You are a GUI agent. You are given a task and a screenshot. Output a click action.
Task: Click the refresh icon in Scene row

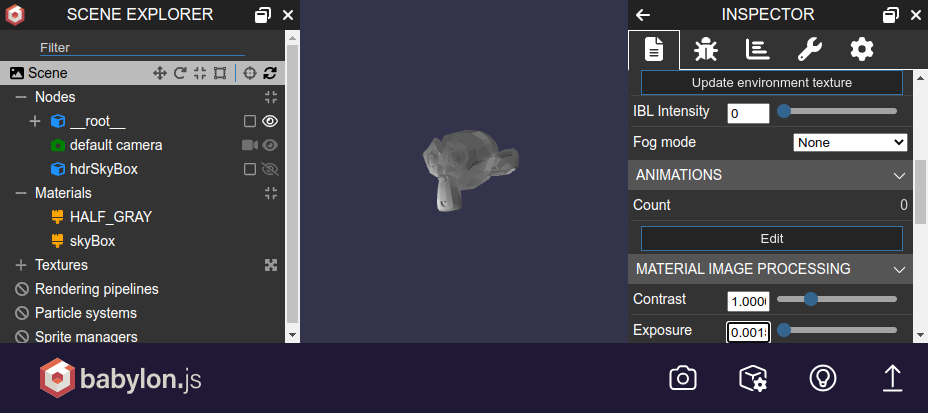(270, 73)
